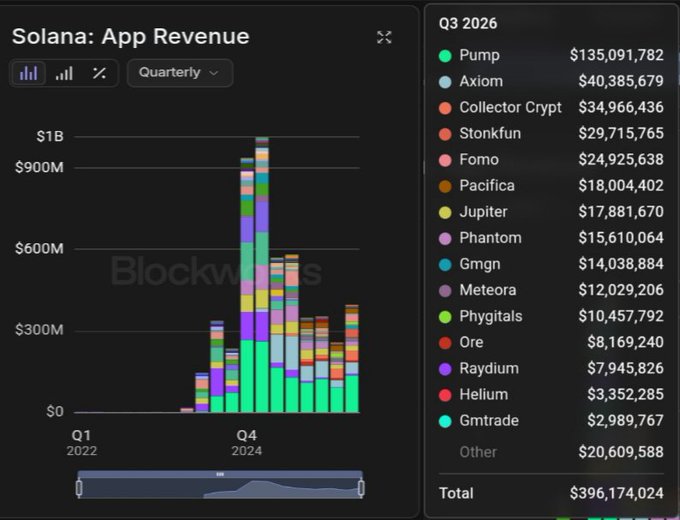Click the Phantom label
This screenshot has height=520, width=680.
(490, 238)
